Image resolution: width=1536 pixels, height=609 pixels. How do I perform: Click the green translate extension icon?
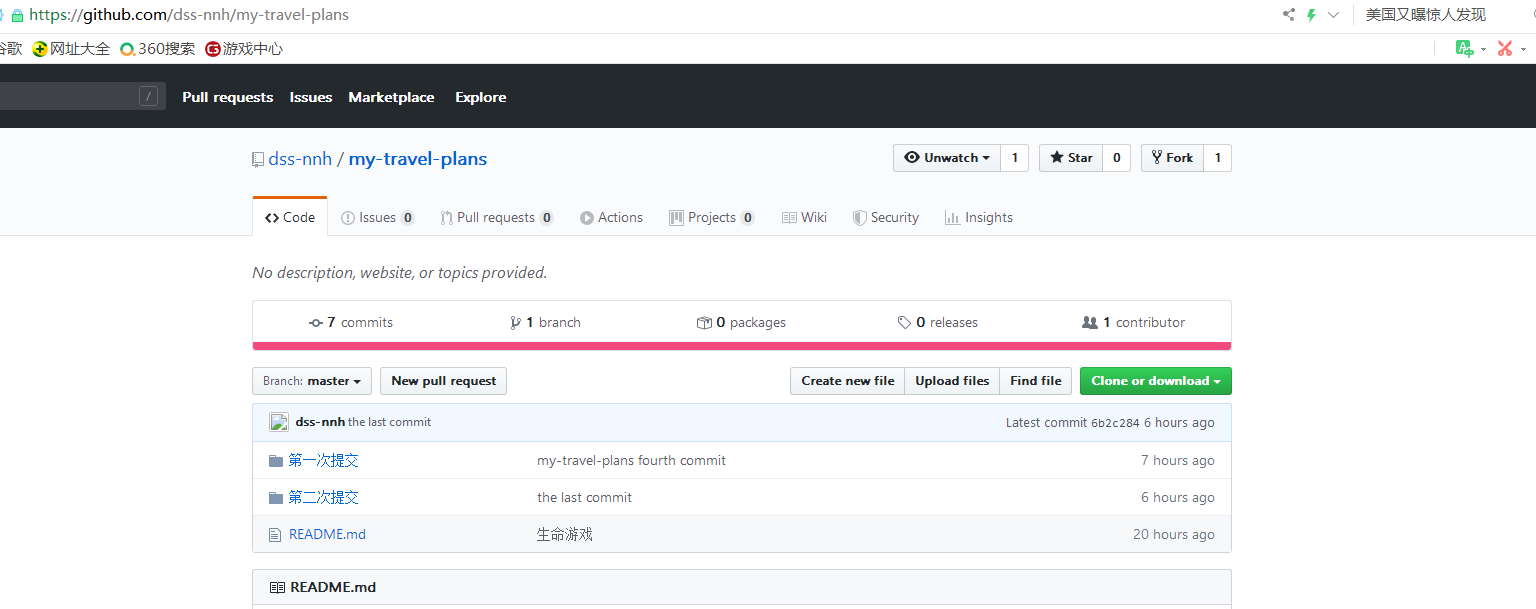1465,48
